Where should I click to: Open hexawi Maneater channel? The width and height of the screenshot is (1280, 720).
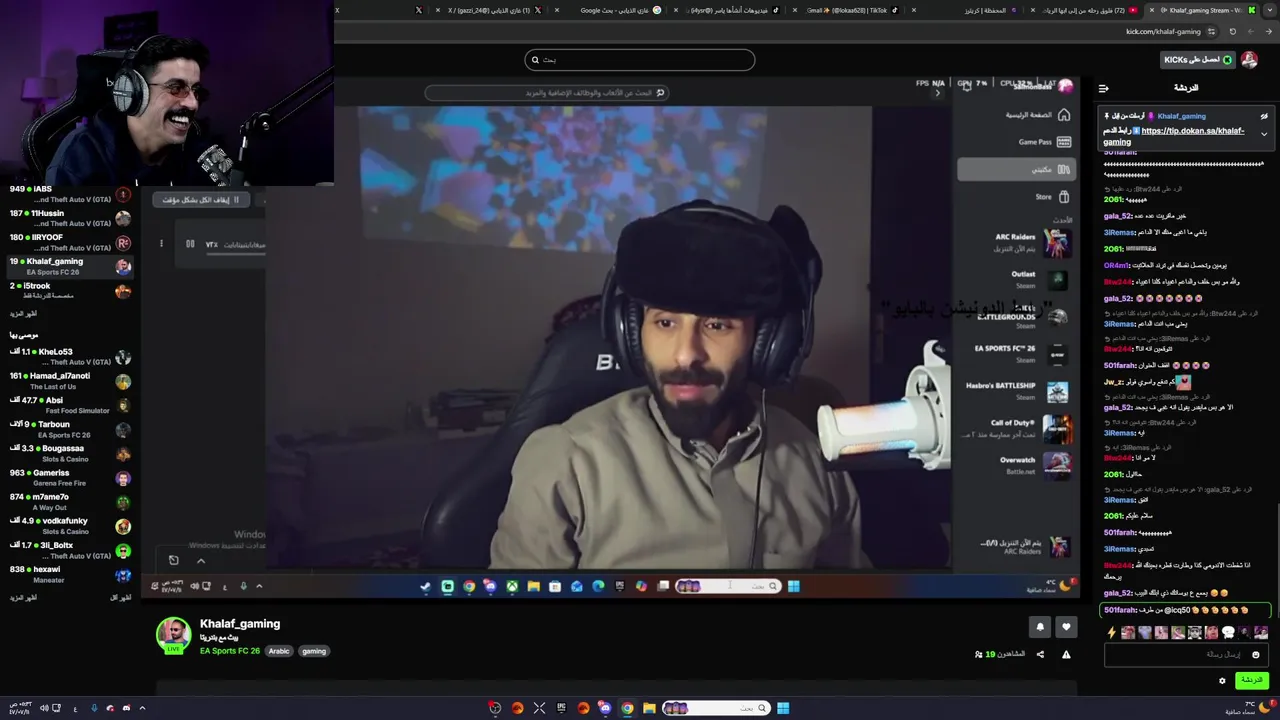click(68, 575)
